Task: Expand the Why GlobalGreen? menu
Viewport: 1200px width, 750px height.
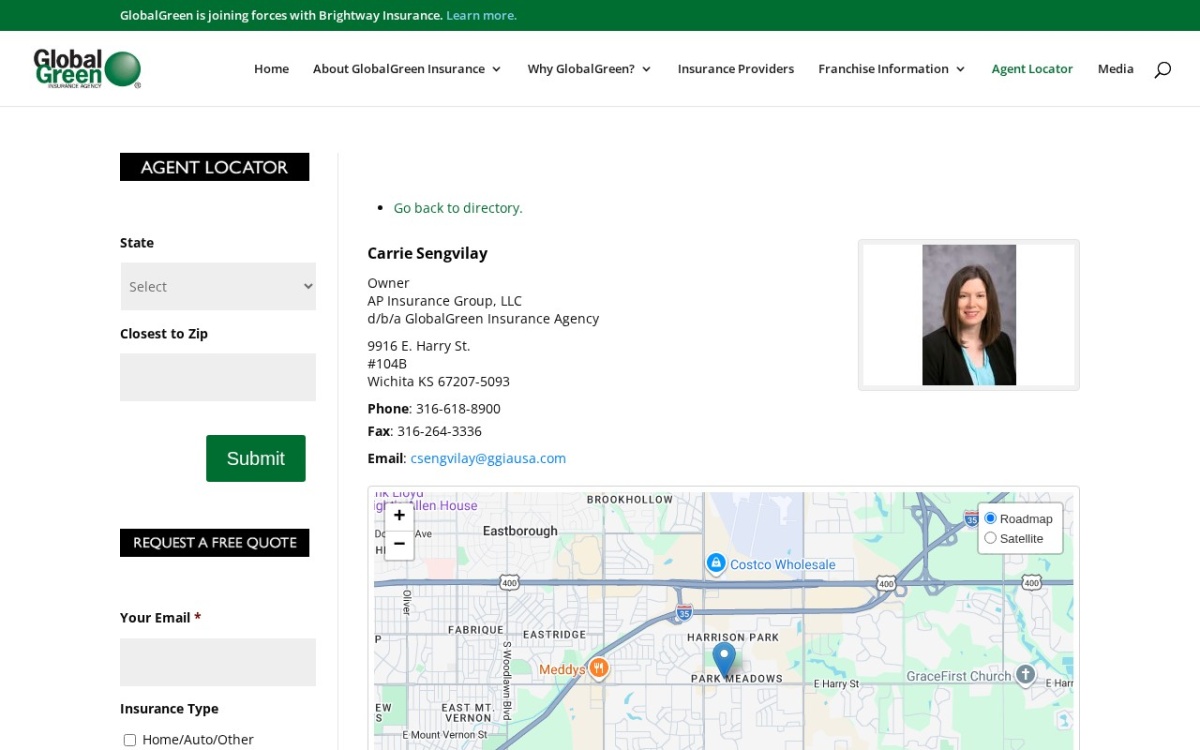Action: coord(589,69)
